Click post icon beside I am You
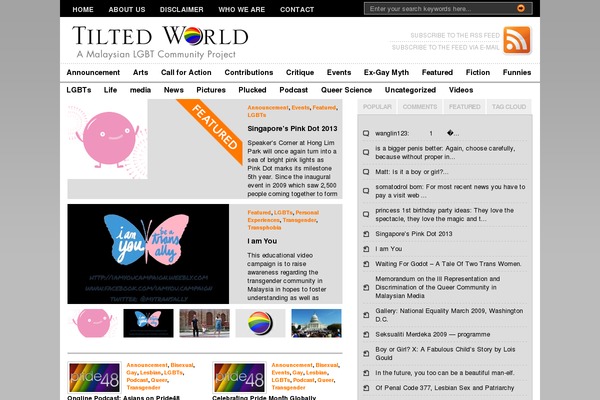The height and width of the screenshot is (400, 600). (366, 249)
